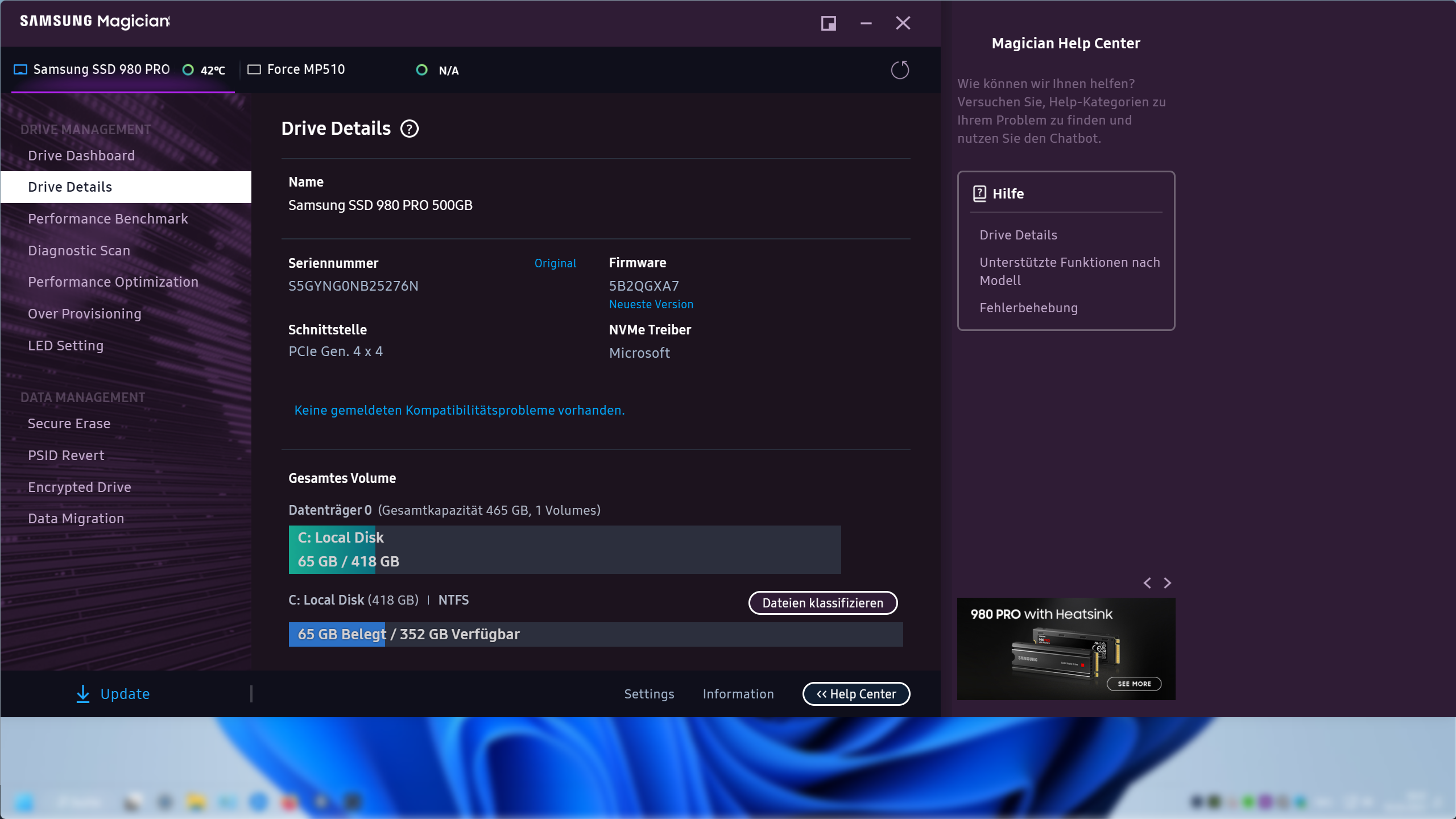Screen dimensions: 1456x819
Task: Click the Drive Details help question mark icon
Action: pyautogui.click(x=409, y=128)
